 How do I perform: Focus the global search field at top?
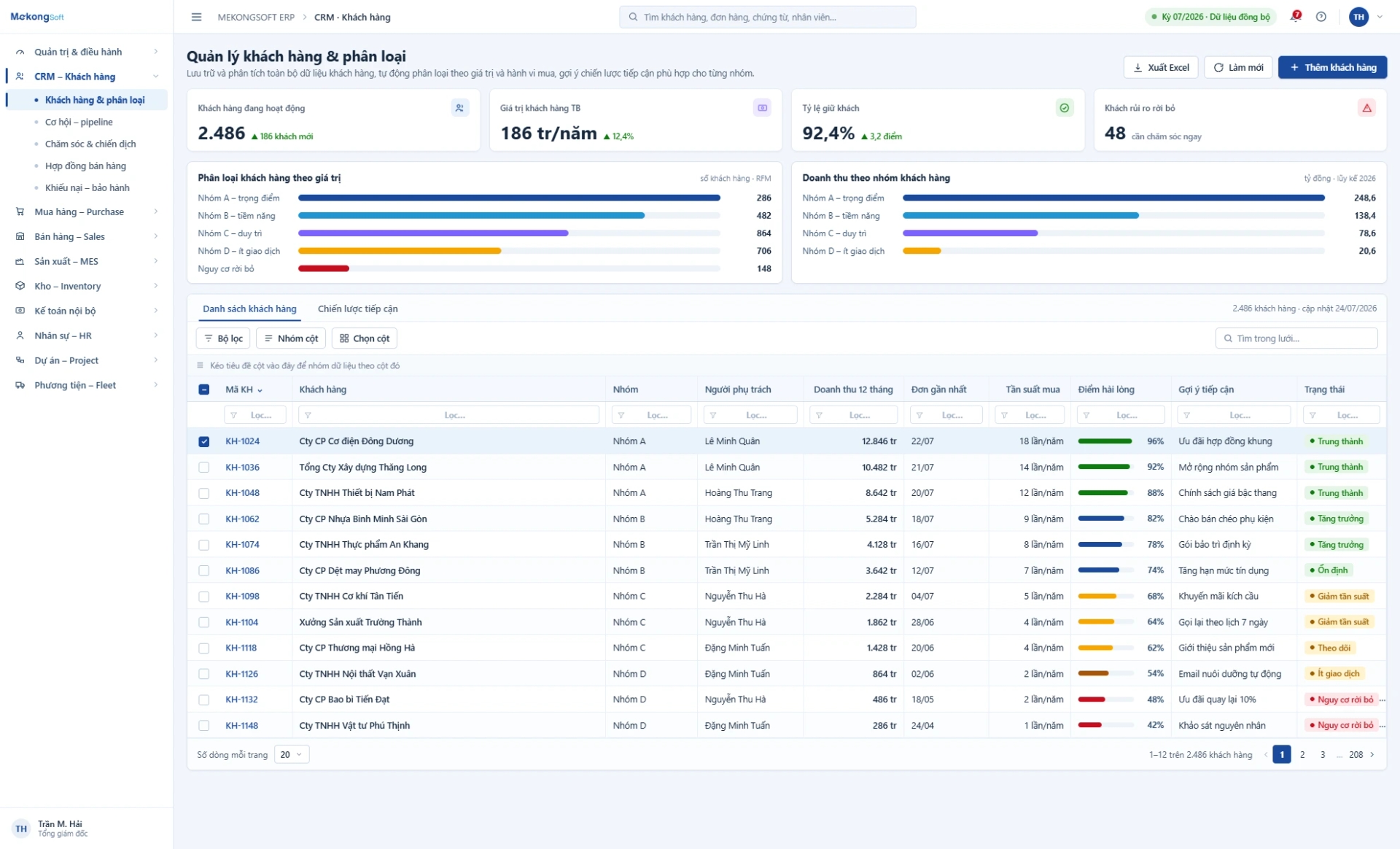(x=768, y=17)
